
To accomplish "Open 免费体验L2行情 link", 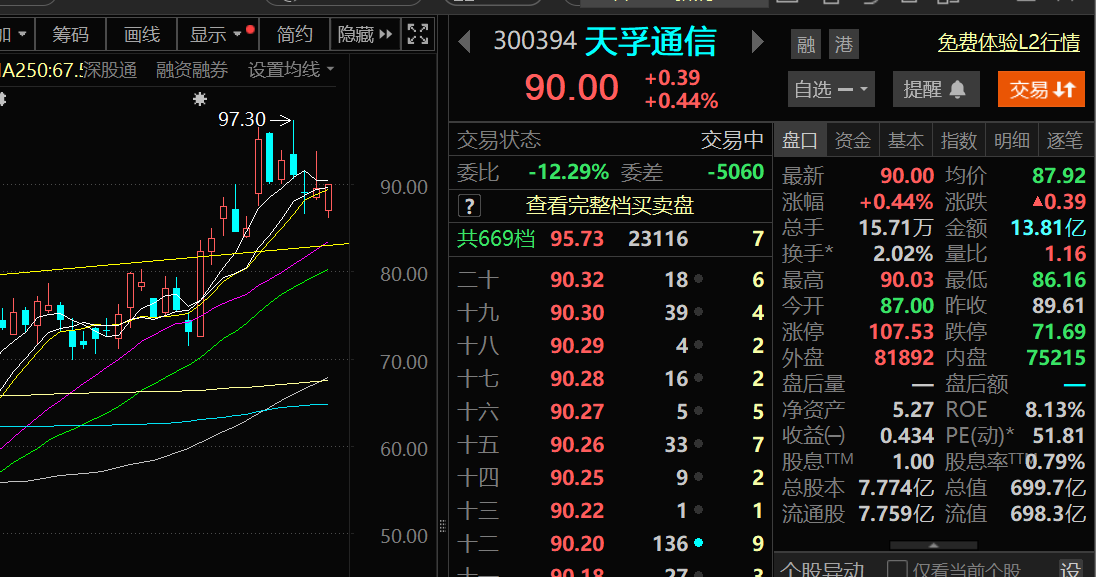I will click(x=1009, y=43).
